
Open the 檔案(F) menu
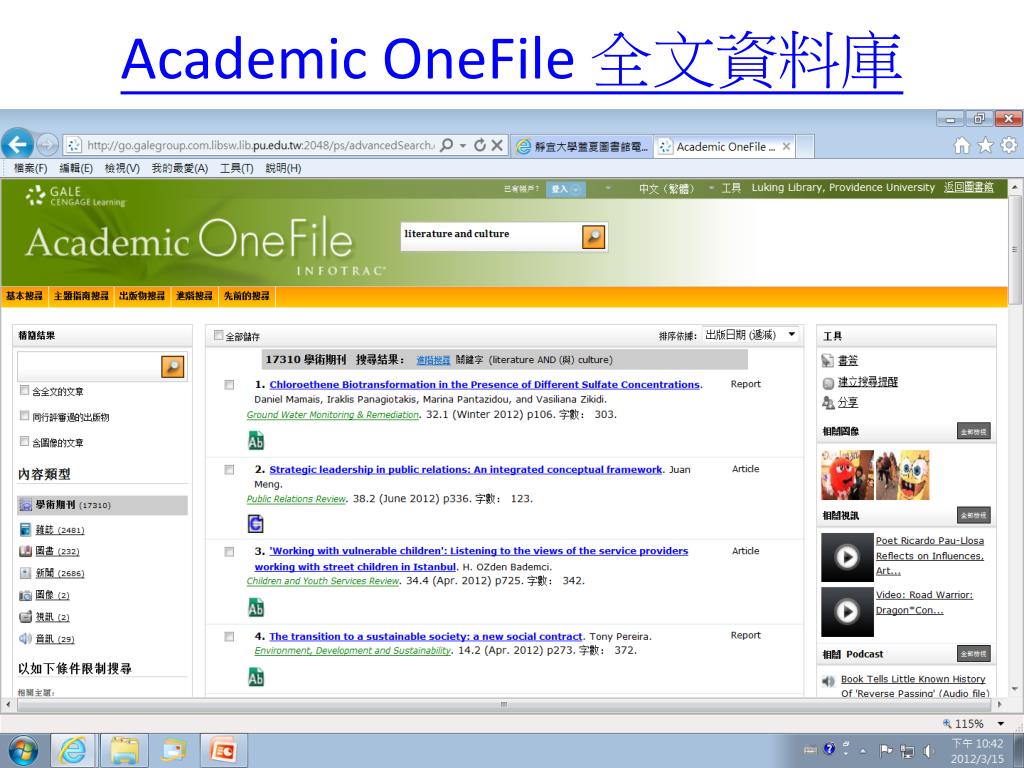[x=31, y=168]
